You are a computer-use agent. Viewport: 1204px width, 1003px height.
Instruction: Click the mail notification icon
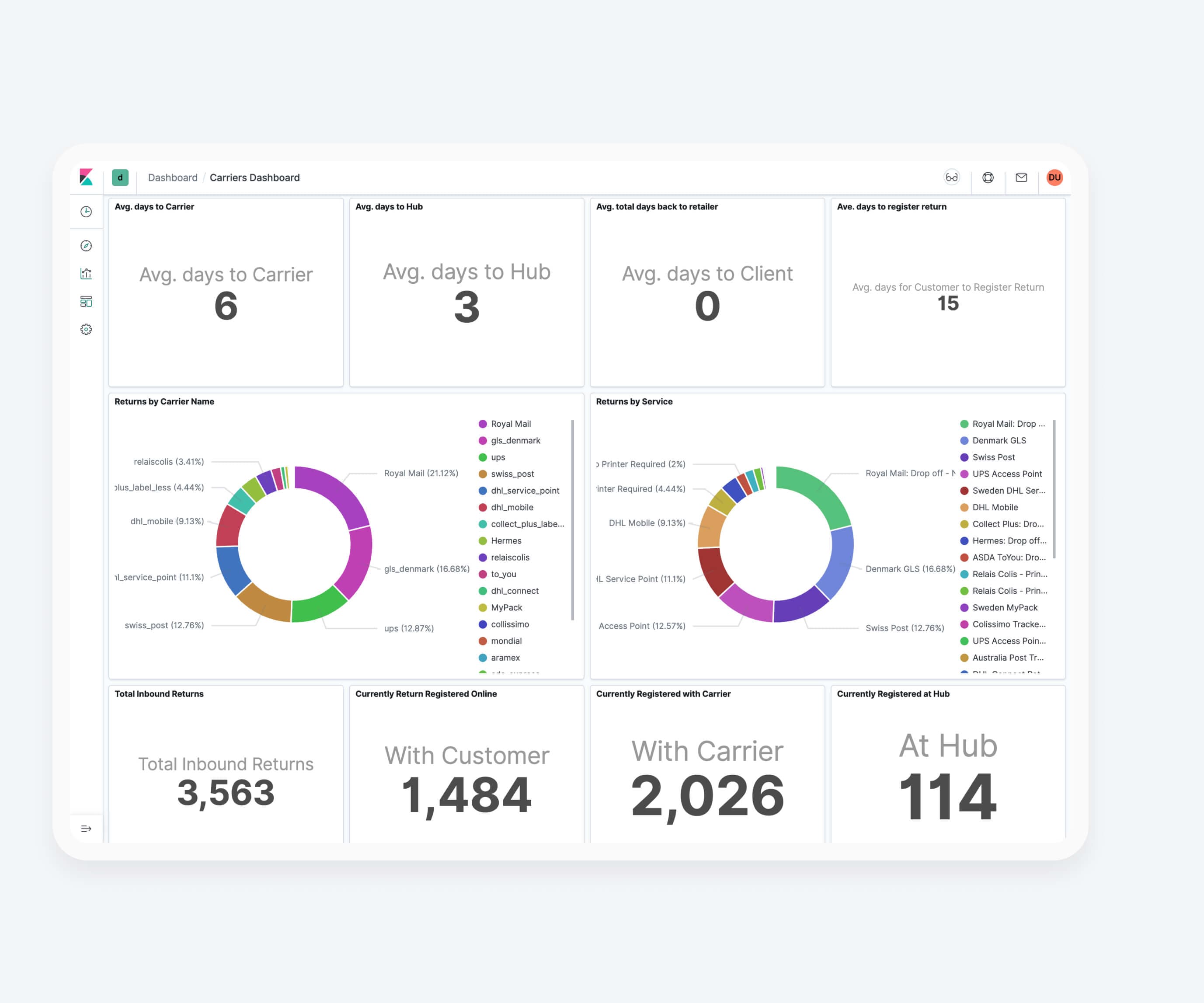pos(1020,178)
